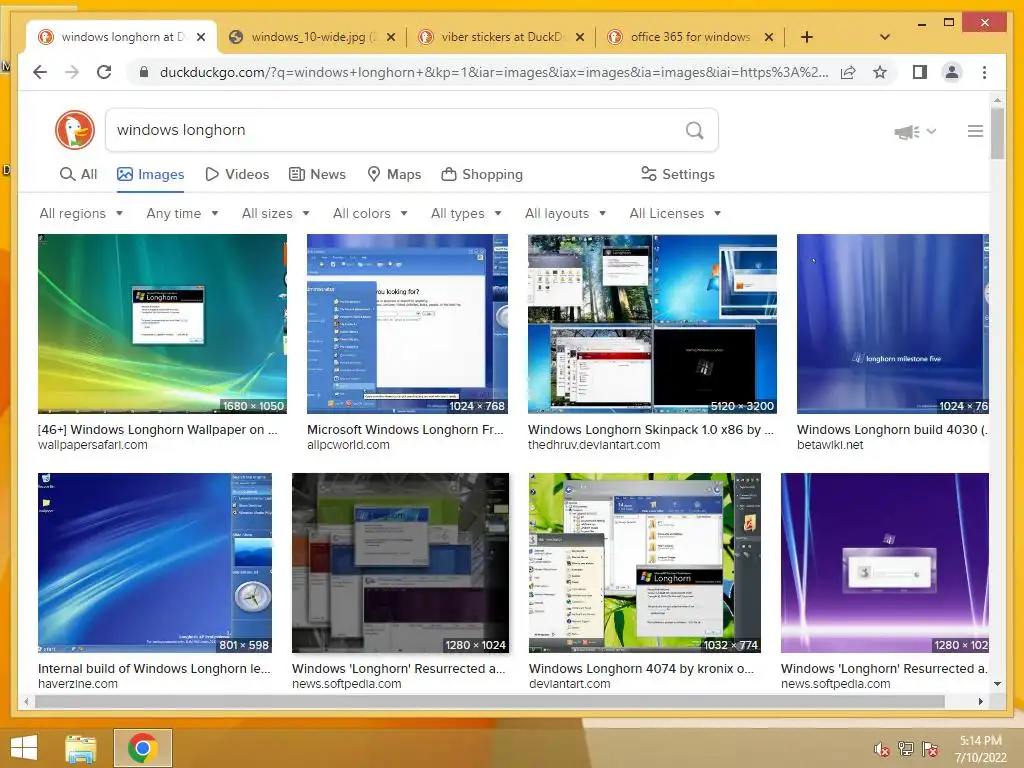Image resolution: width=1024 pixels, height=768 pixels.
Task: Click the muted speaker tray icon
Action: point(882,749)
